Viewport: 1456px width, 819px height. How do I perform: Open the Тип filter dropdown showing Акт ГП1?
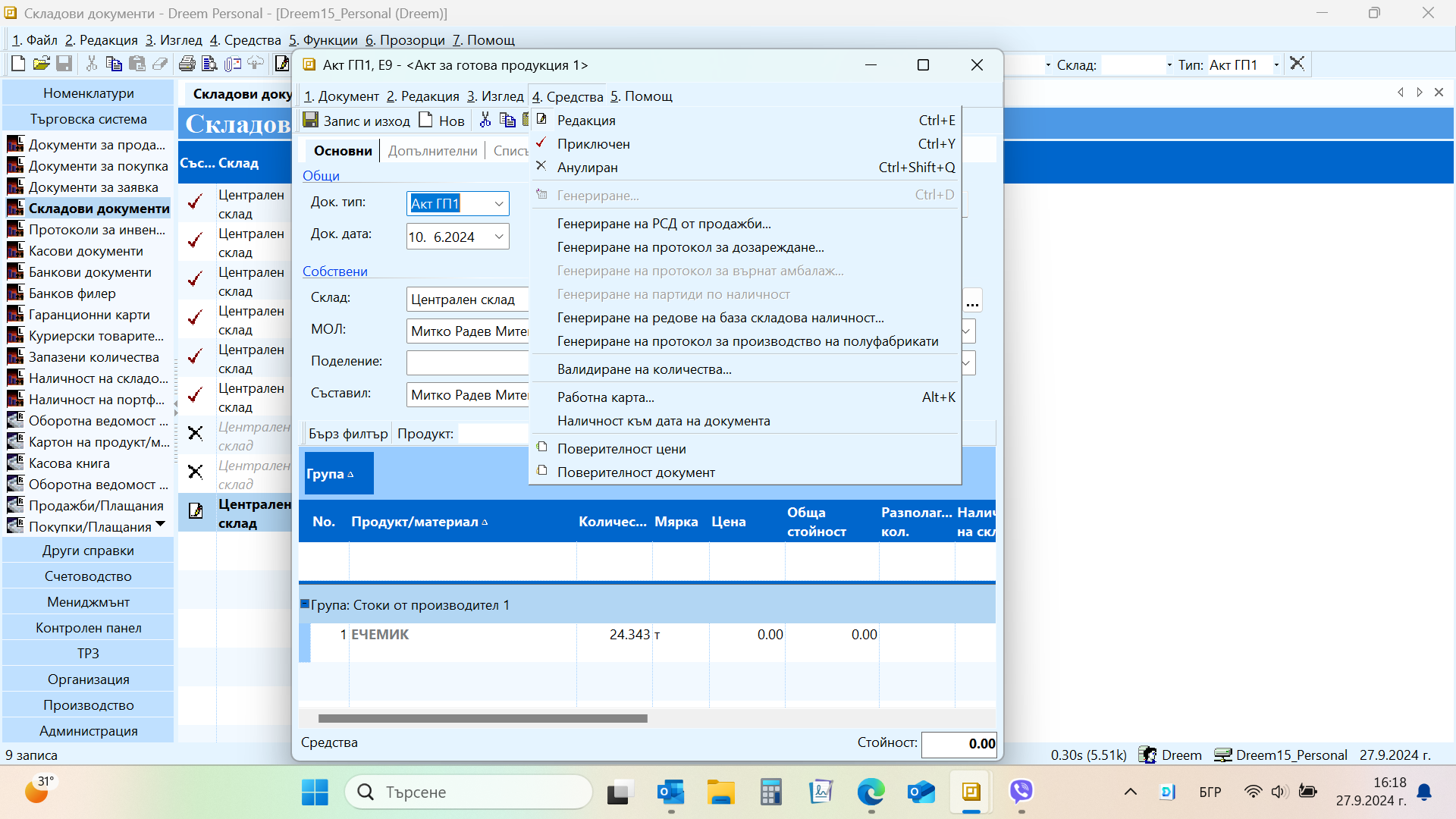click(x=1276, y=65)
